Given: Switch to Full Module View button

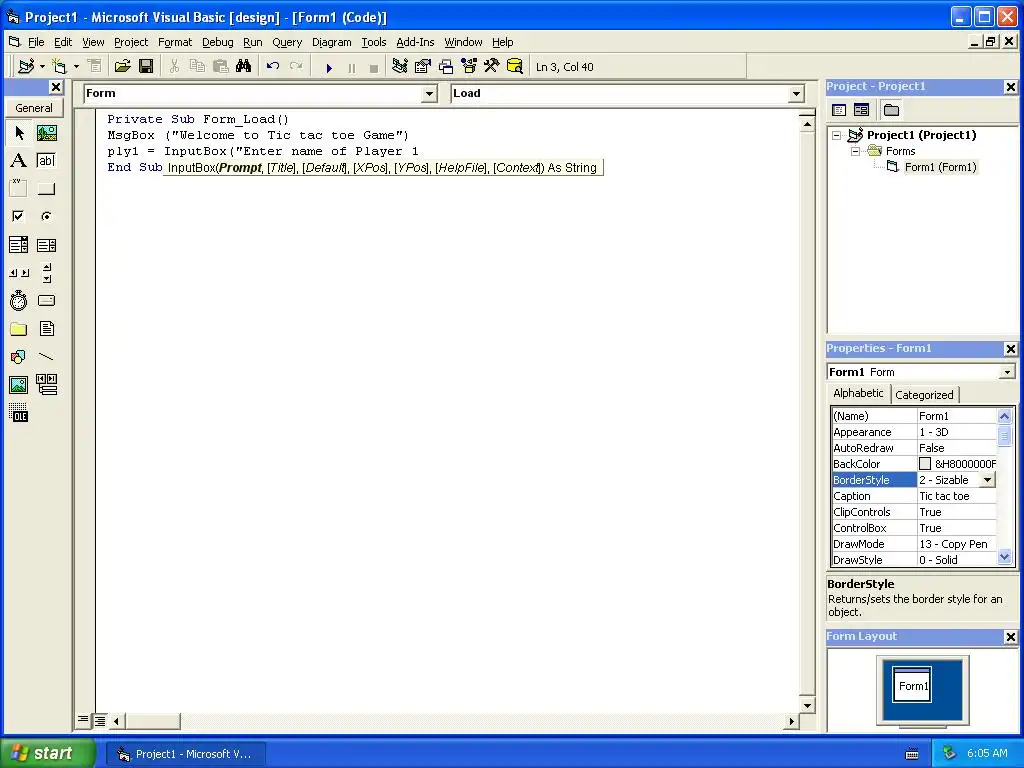Looking at the screenshot, I should click(x=99, y=721).
